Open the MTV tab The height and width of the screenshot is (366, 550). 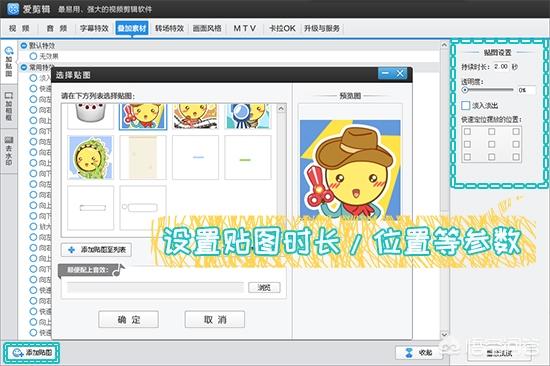point(244,28)
